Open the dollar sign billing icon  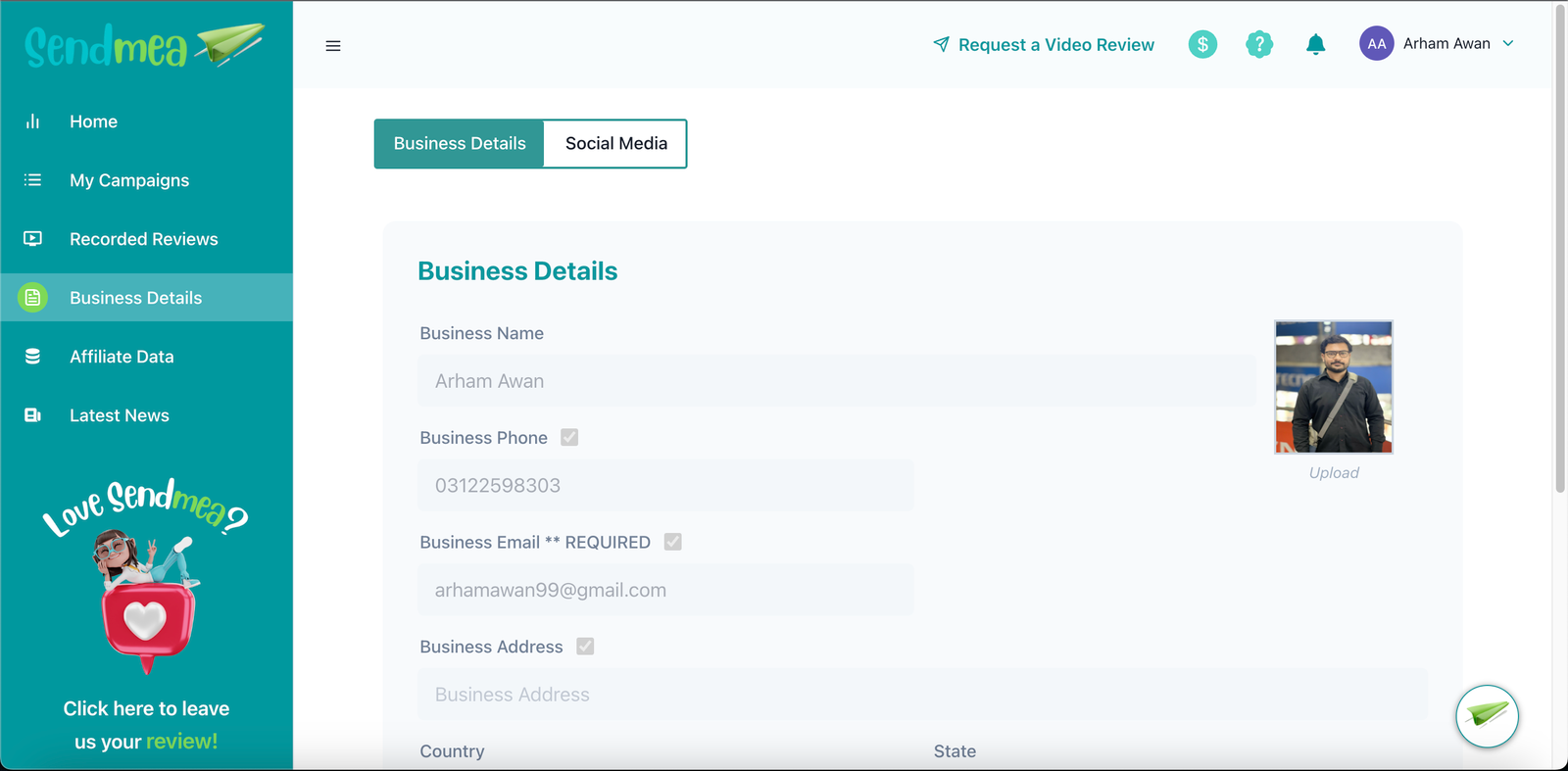point(1202,44)
